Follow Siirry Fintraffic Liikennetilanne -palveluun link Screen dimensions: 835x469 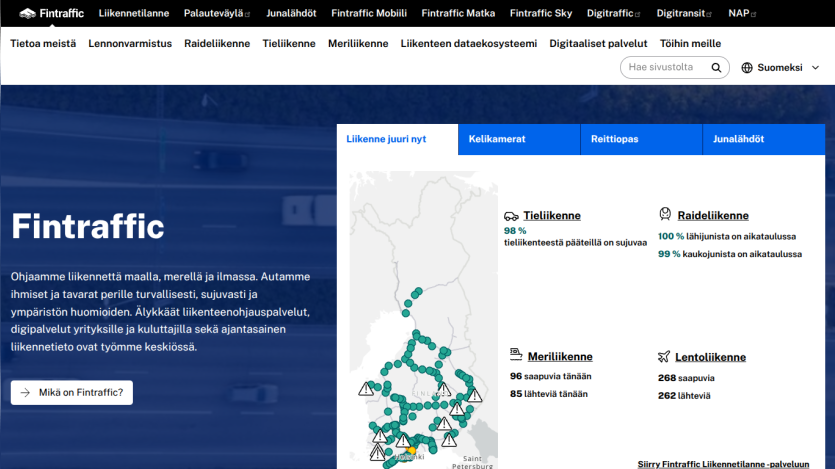(x=723, y=464)
